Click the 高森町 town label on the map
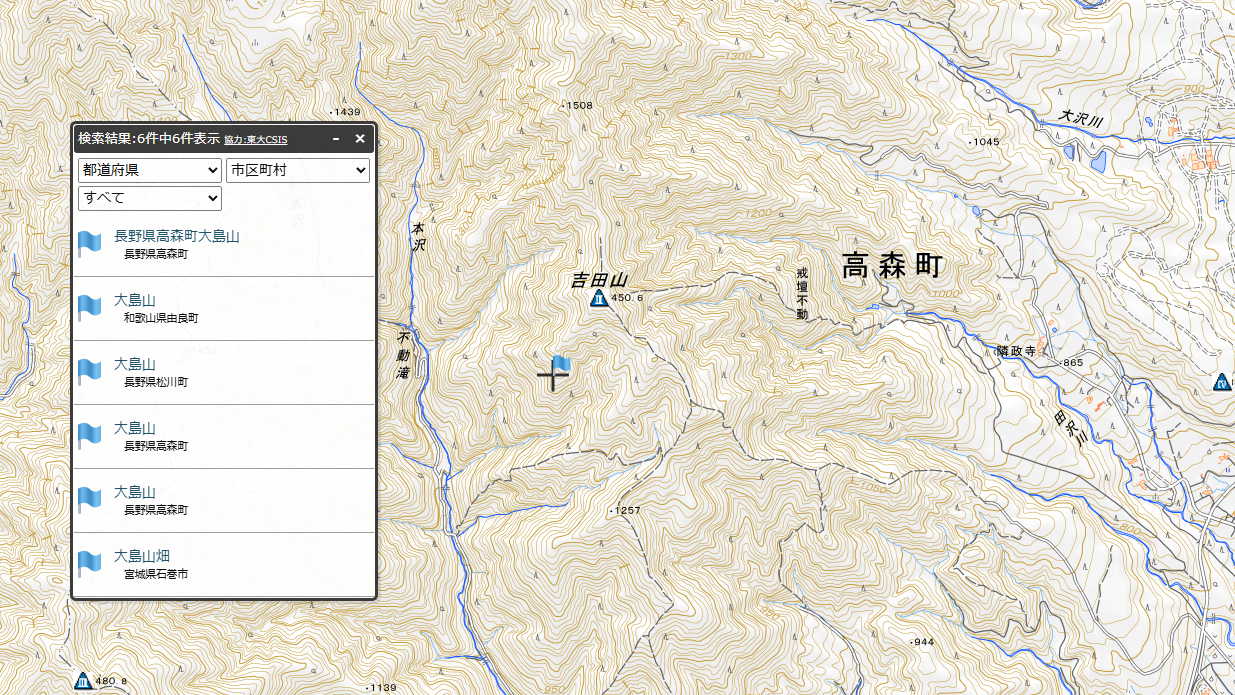The image size is (1235, 695). coord(892,266)
